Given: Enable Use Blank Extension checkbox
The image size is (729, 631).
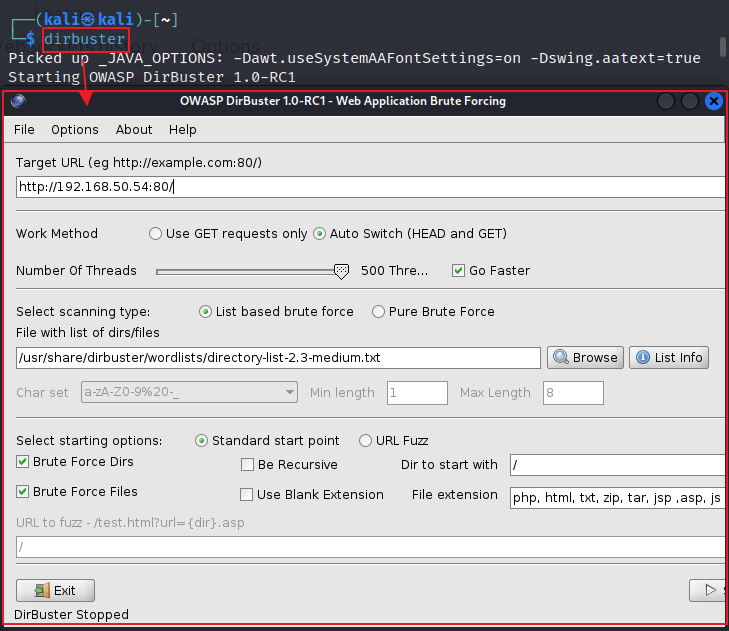Looking at the screenshot, I should [x=246, y=495].
